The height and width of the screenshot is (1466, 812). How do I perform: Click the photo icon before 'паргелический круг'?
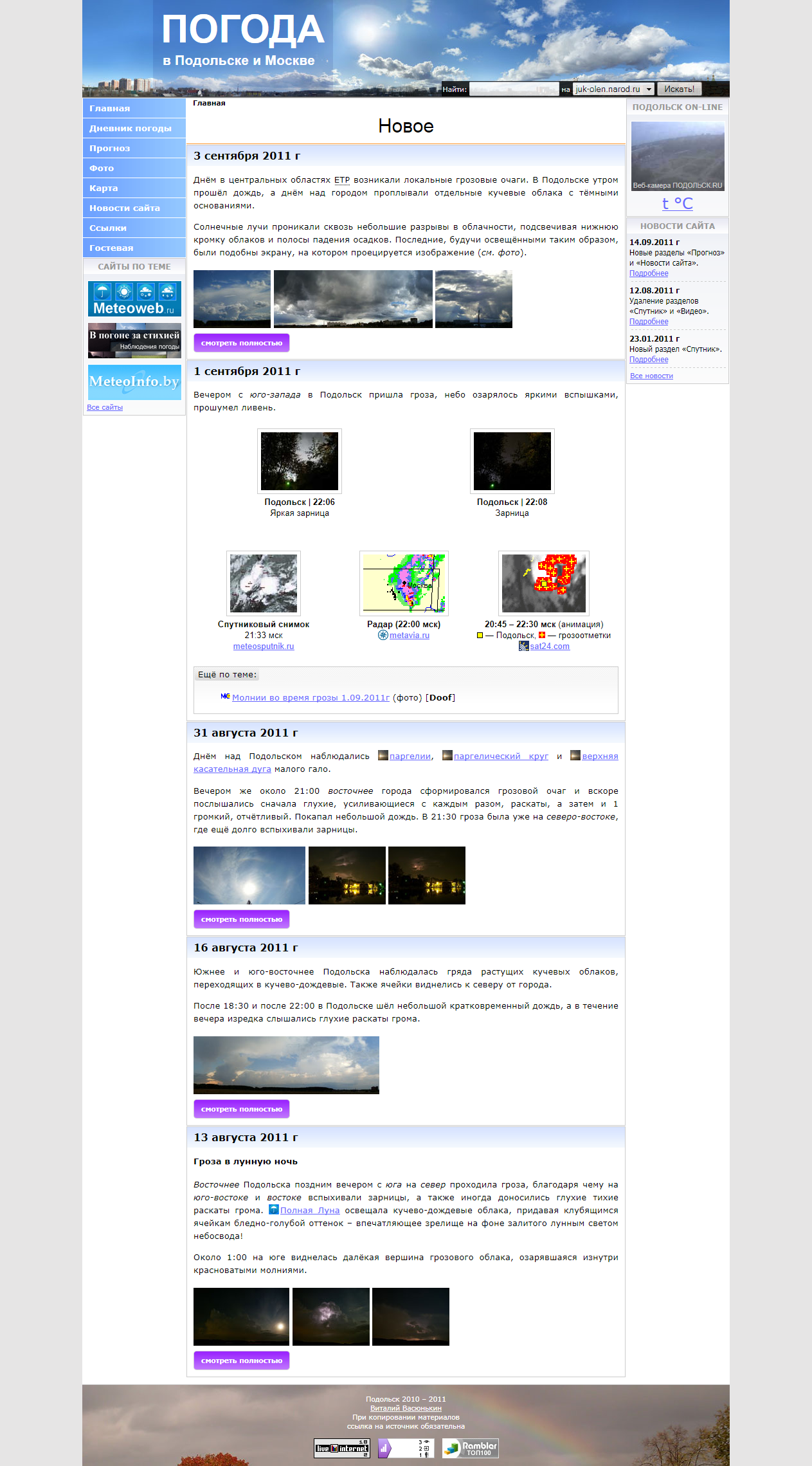click(447, 756)
